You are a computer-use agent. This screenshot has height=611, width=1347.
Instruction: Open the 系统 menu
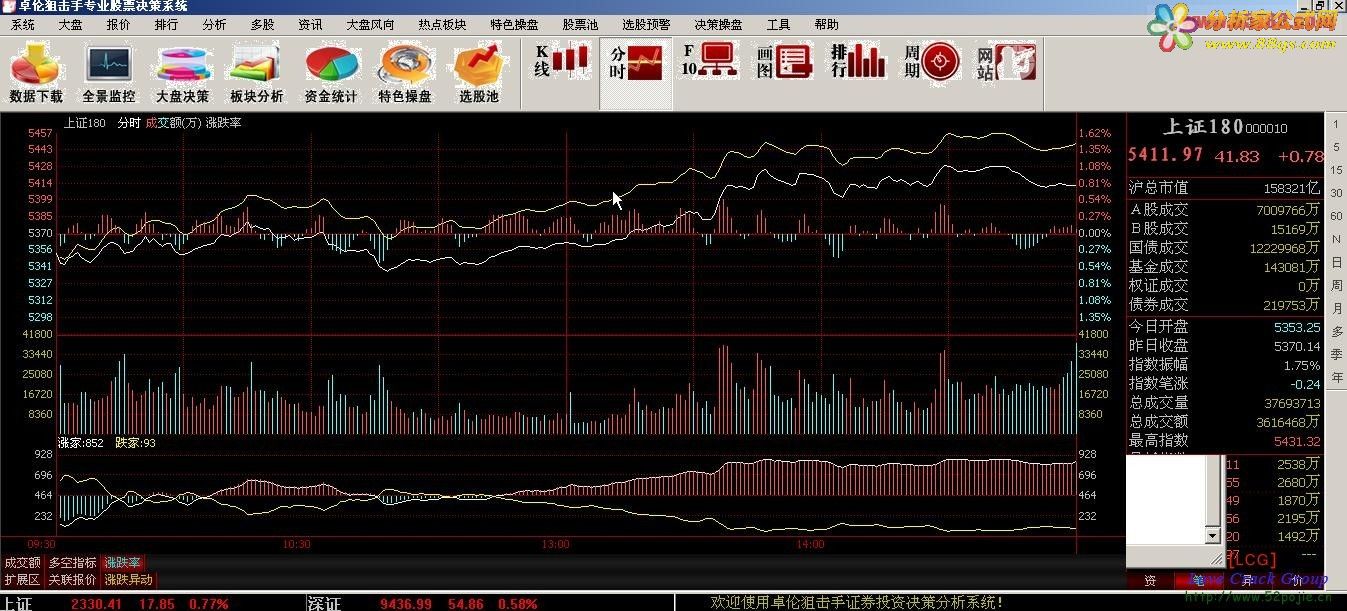[x=22, y=24]
